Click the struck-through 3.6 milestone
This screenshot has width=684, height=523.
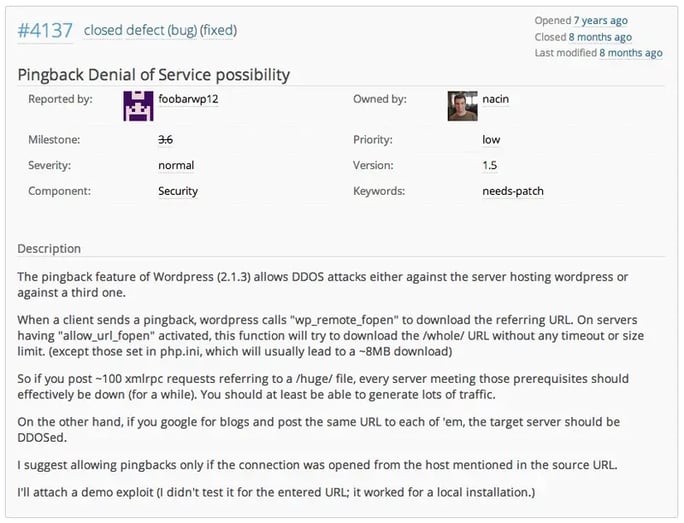coord(164,140)
